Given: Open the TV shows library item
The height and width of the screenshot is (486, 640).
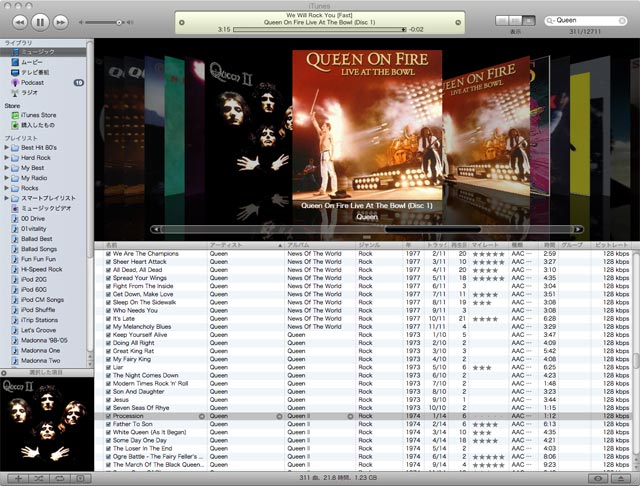Looking at the screenshot, I should [x=35, y=72].
